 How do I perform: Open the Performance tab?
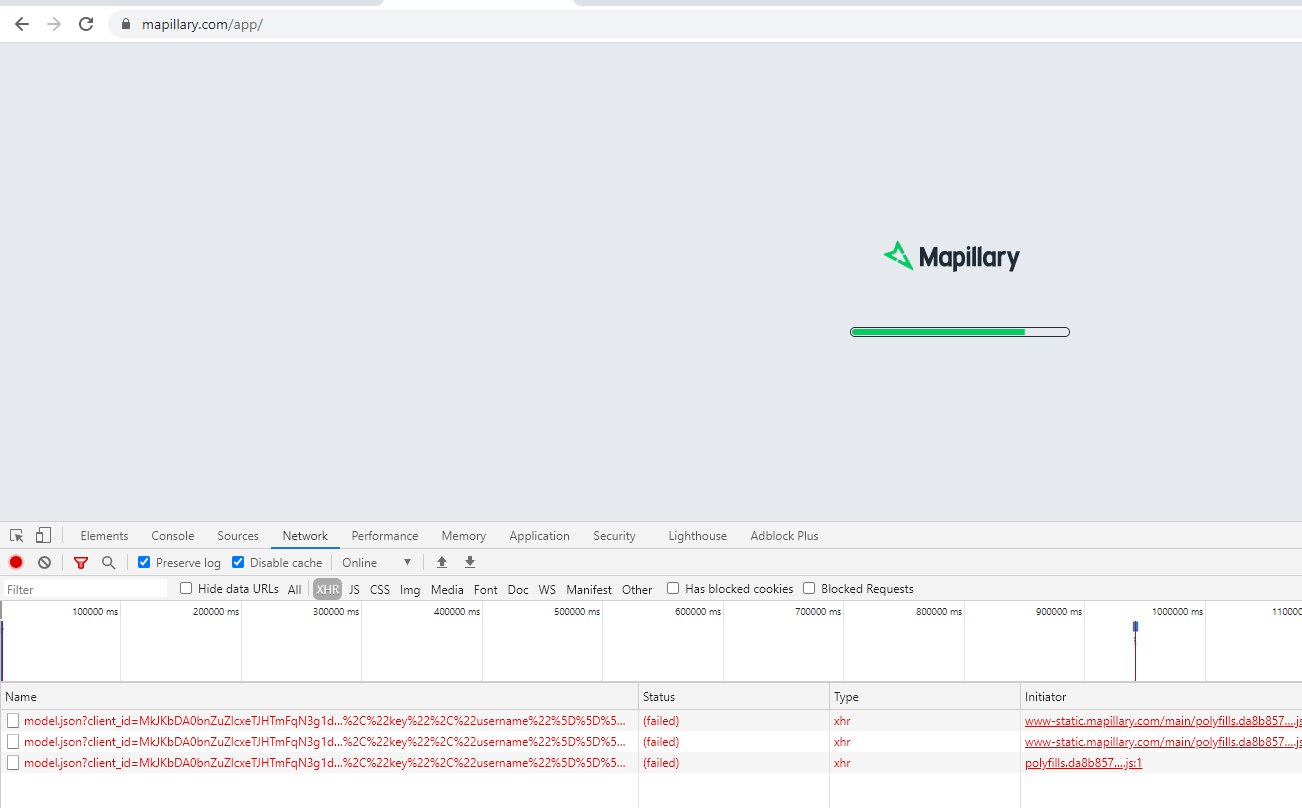385,536
